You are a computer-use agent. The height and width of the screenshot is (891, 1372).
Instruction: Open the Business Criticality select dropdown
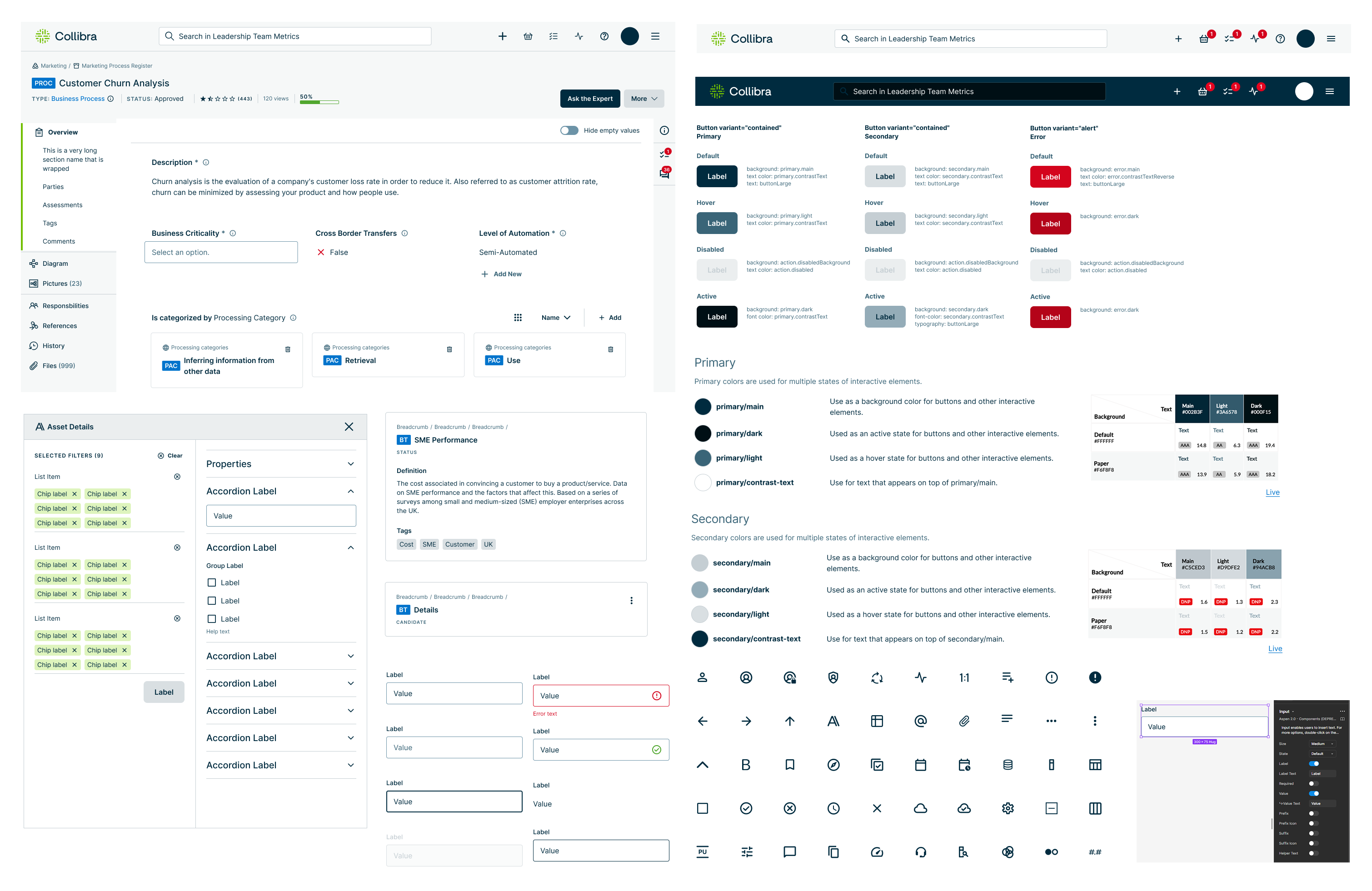coord(221,253)
